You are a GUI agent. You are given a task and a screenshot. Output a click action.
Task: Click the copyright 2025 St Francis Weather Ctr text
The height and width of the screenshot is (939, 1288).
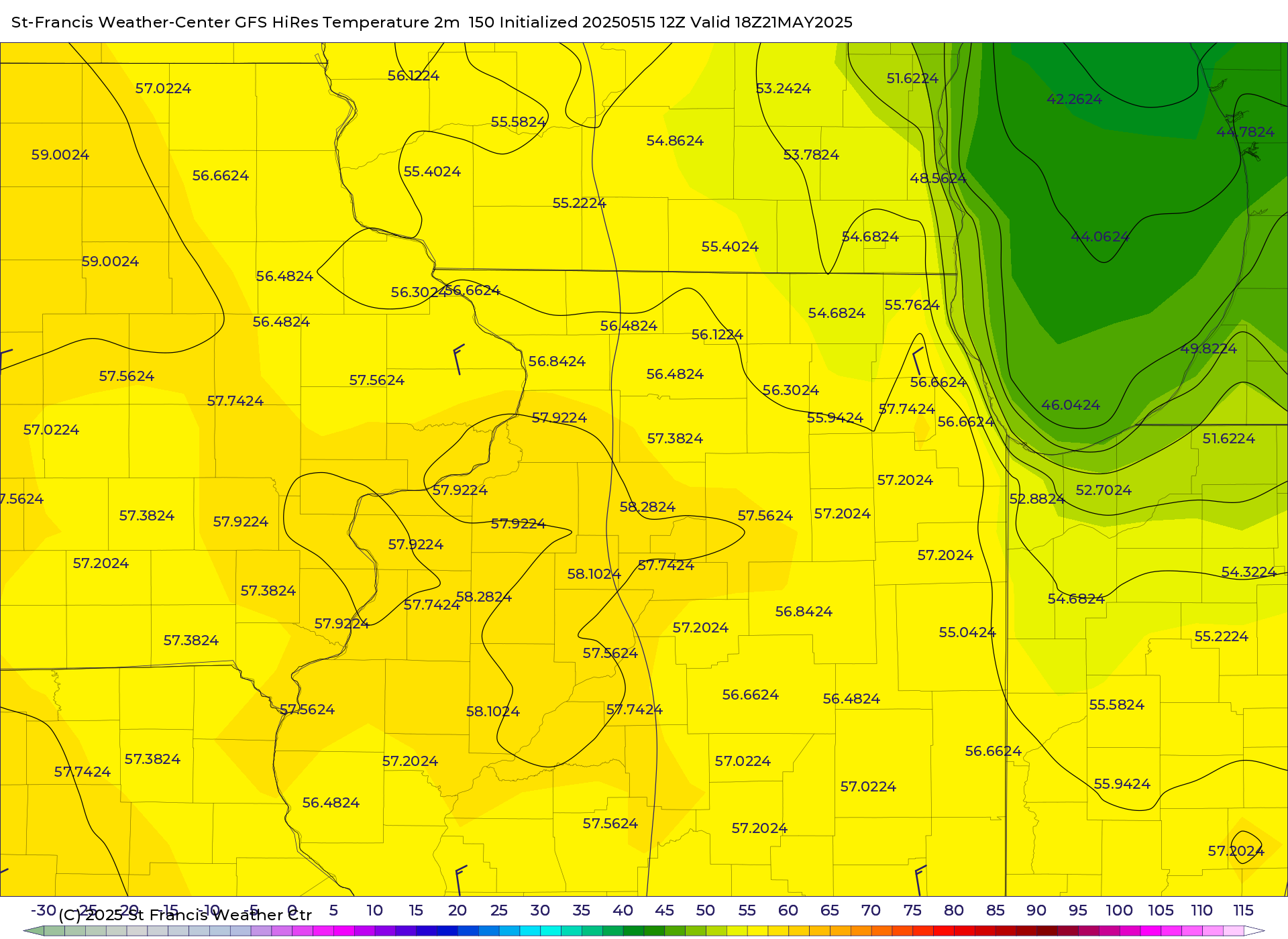pyautogui.click(x=185, y=915)
